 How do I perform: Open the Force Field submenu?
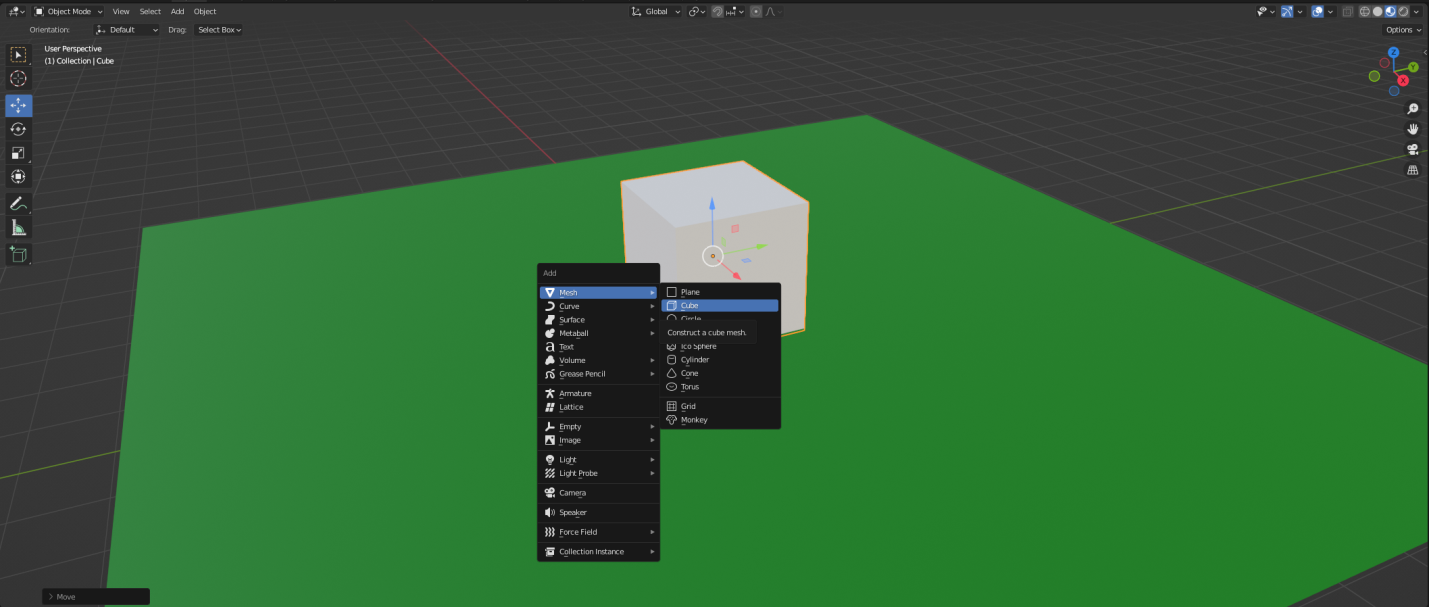click(x=599, y=532)
